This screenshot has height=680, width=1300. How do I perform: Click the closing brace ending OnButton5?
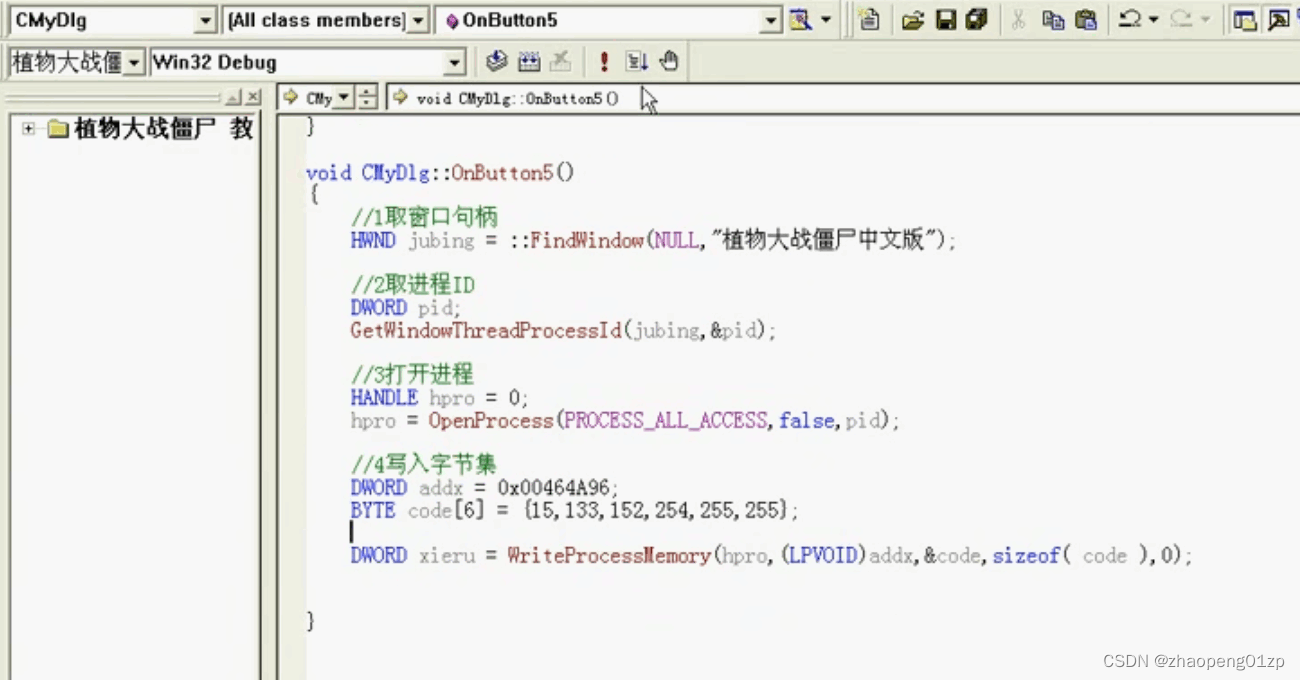(310, 621)
